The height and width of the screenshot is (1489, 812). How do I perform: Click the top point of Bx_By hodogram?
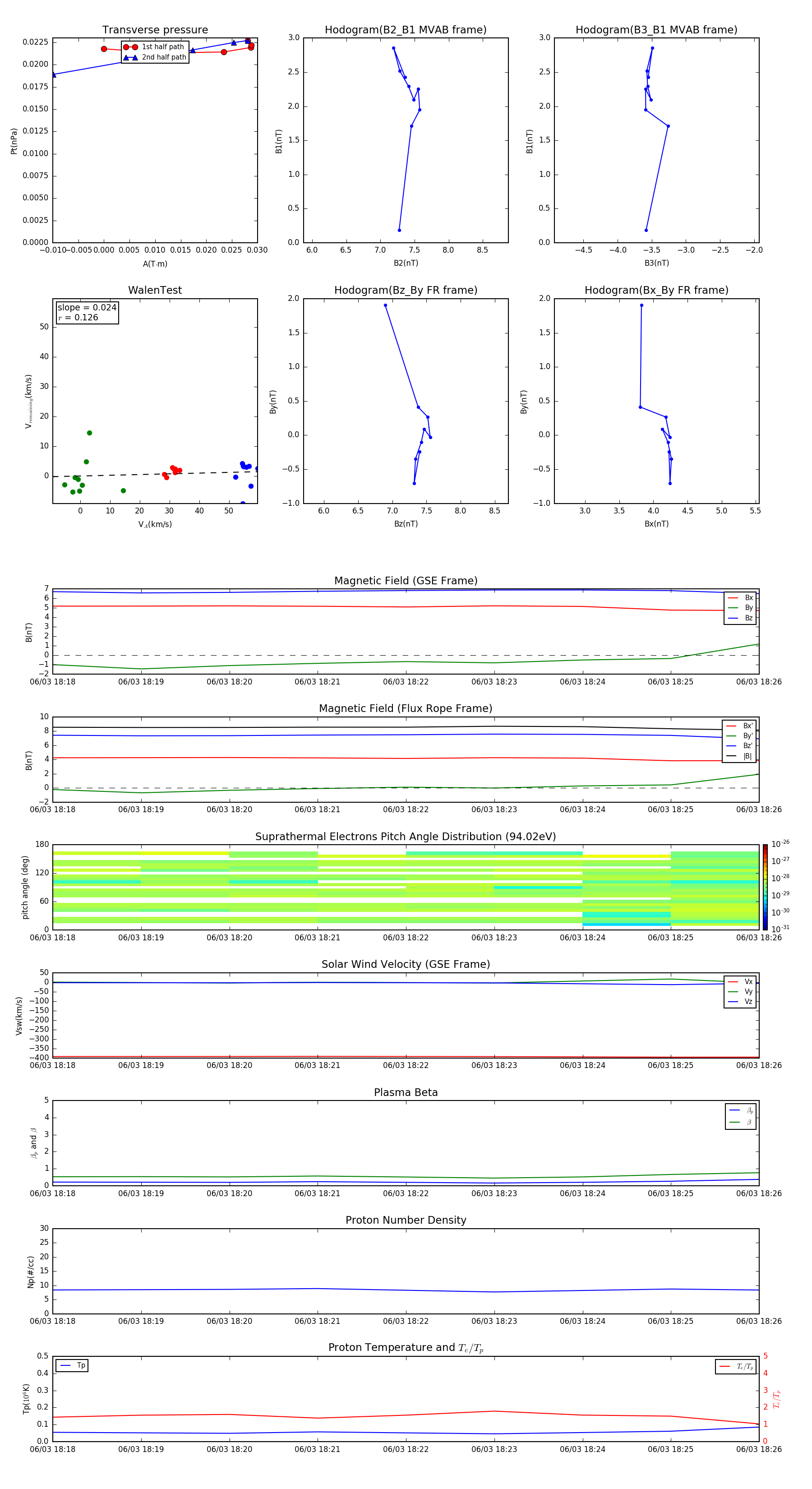(641, 305)
